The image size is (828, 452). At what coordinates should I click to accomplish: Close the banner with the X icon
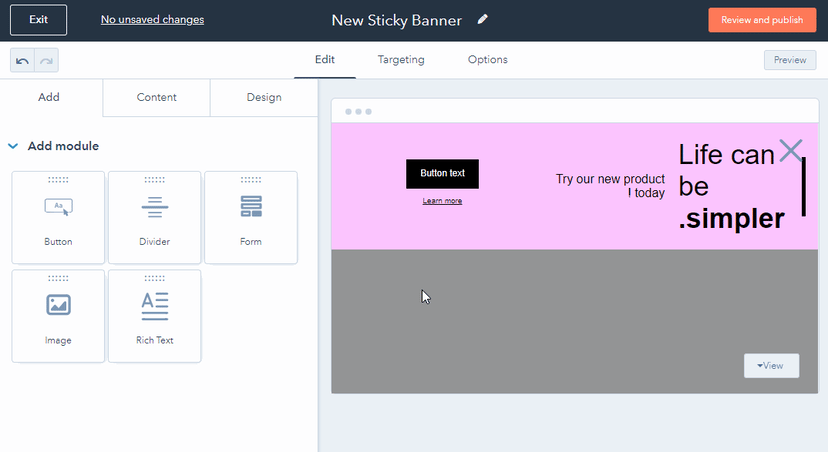pos(791,150)
